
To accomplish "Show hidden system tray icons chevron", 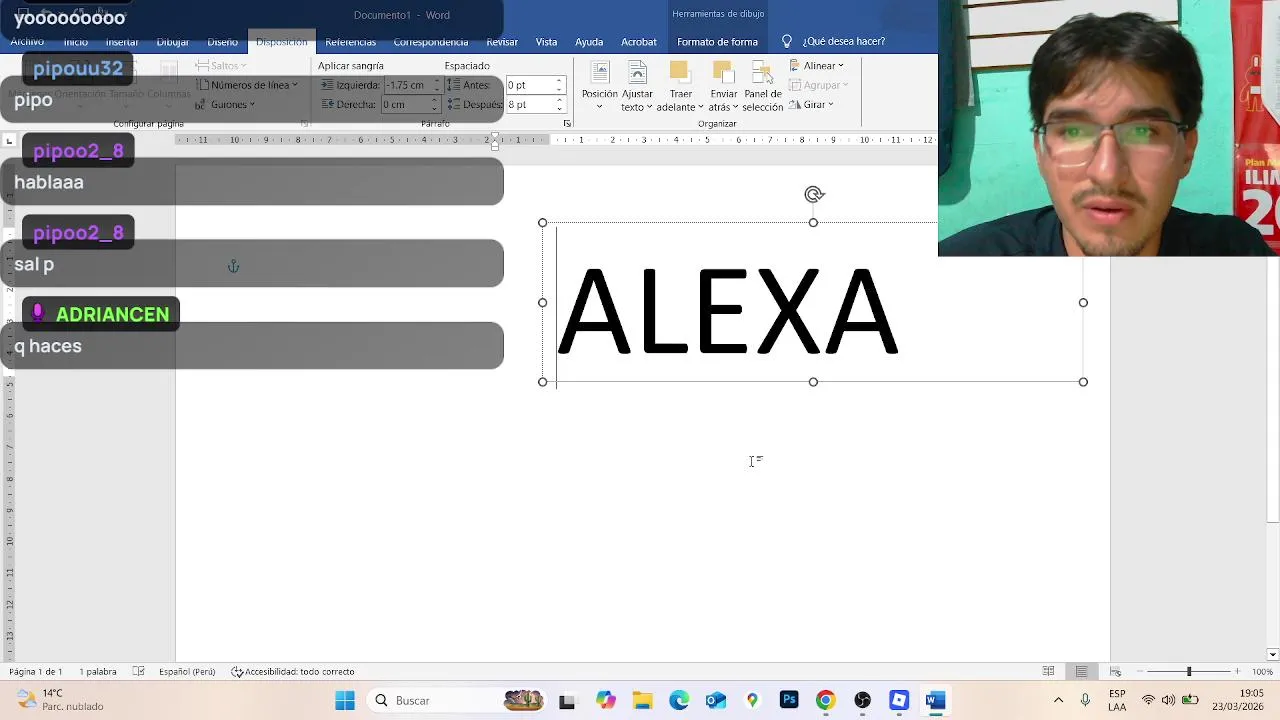I will pyautogui.click(x=1058, y=700).
